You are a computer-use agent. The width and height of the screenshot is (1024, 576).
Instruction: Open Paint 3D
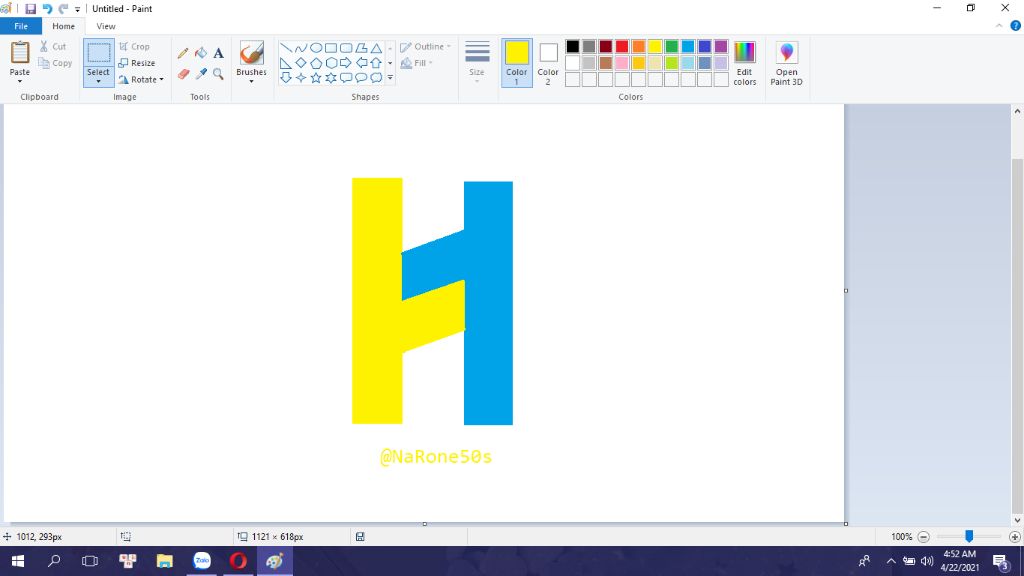[786, 63]
